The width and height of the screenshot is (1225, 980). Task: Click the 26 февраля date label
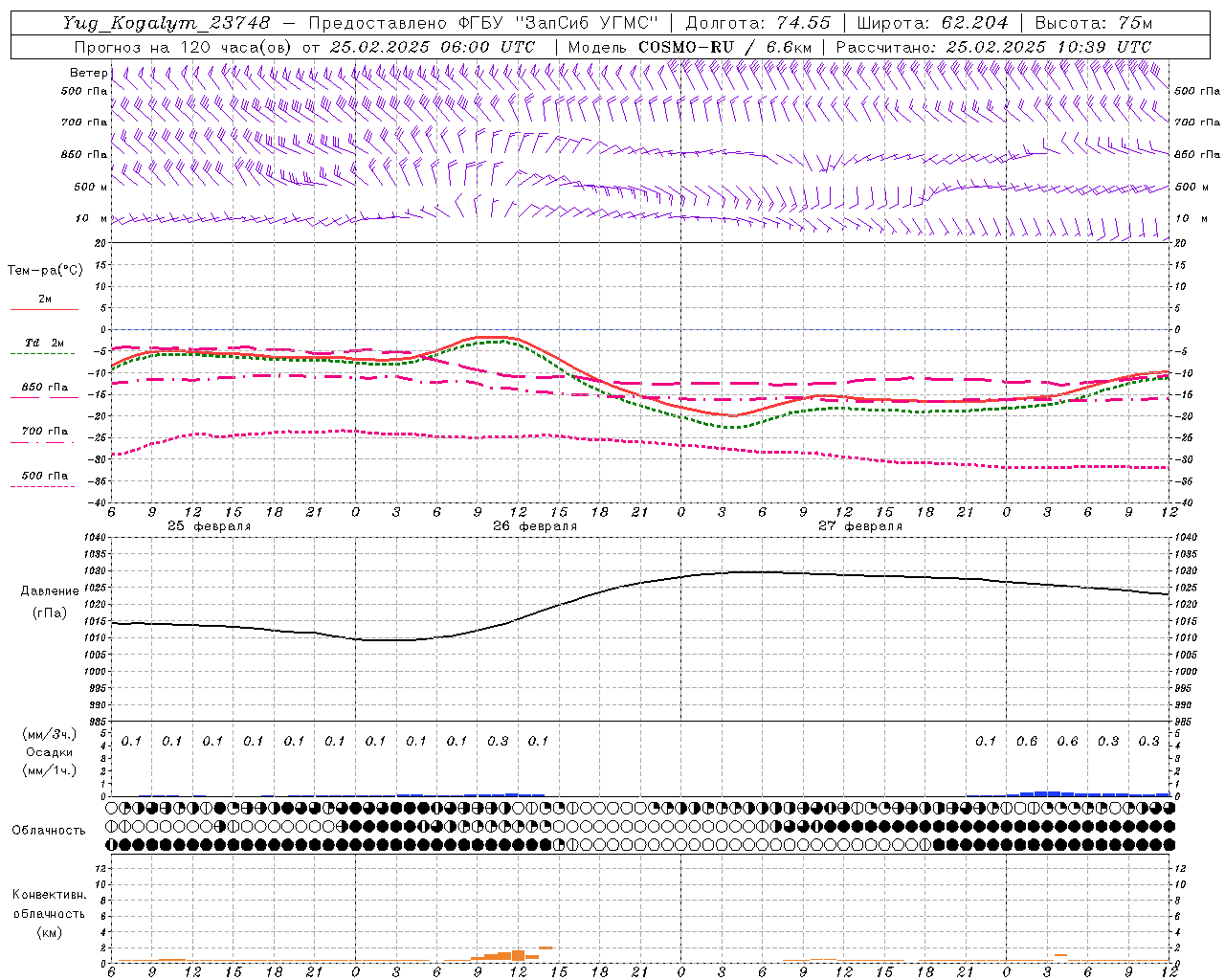535,526
